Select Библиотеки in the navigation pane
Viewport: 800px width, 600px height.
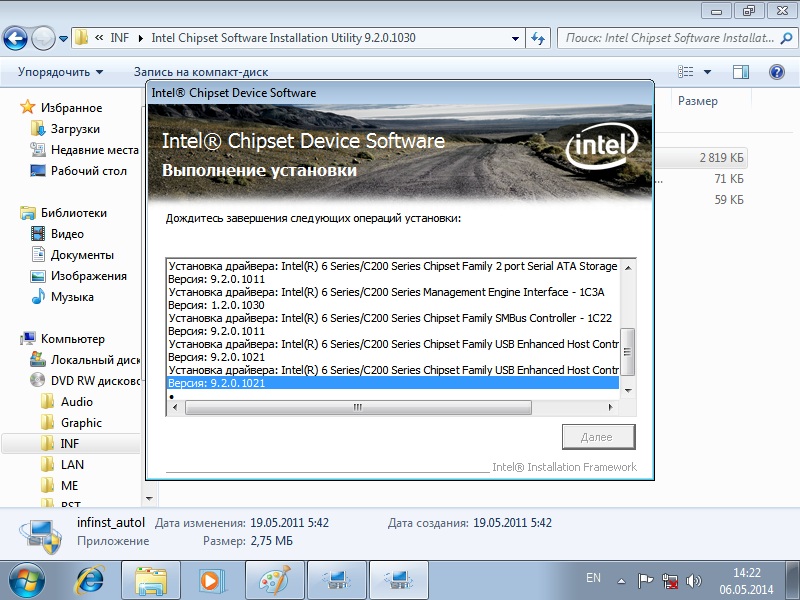pyautogui.click(x=74, y=213)
